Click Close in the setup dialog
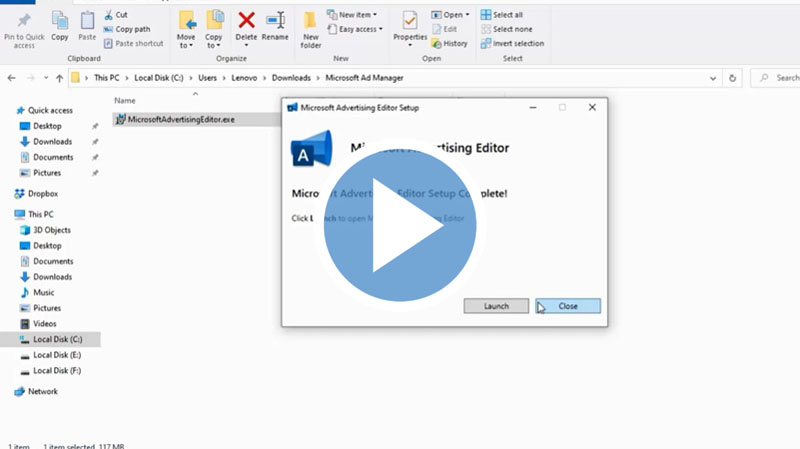Viewport: 800px width, 449px height. pos(568,306)
